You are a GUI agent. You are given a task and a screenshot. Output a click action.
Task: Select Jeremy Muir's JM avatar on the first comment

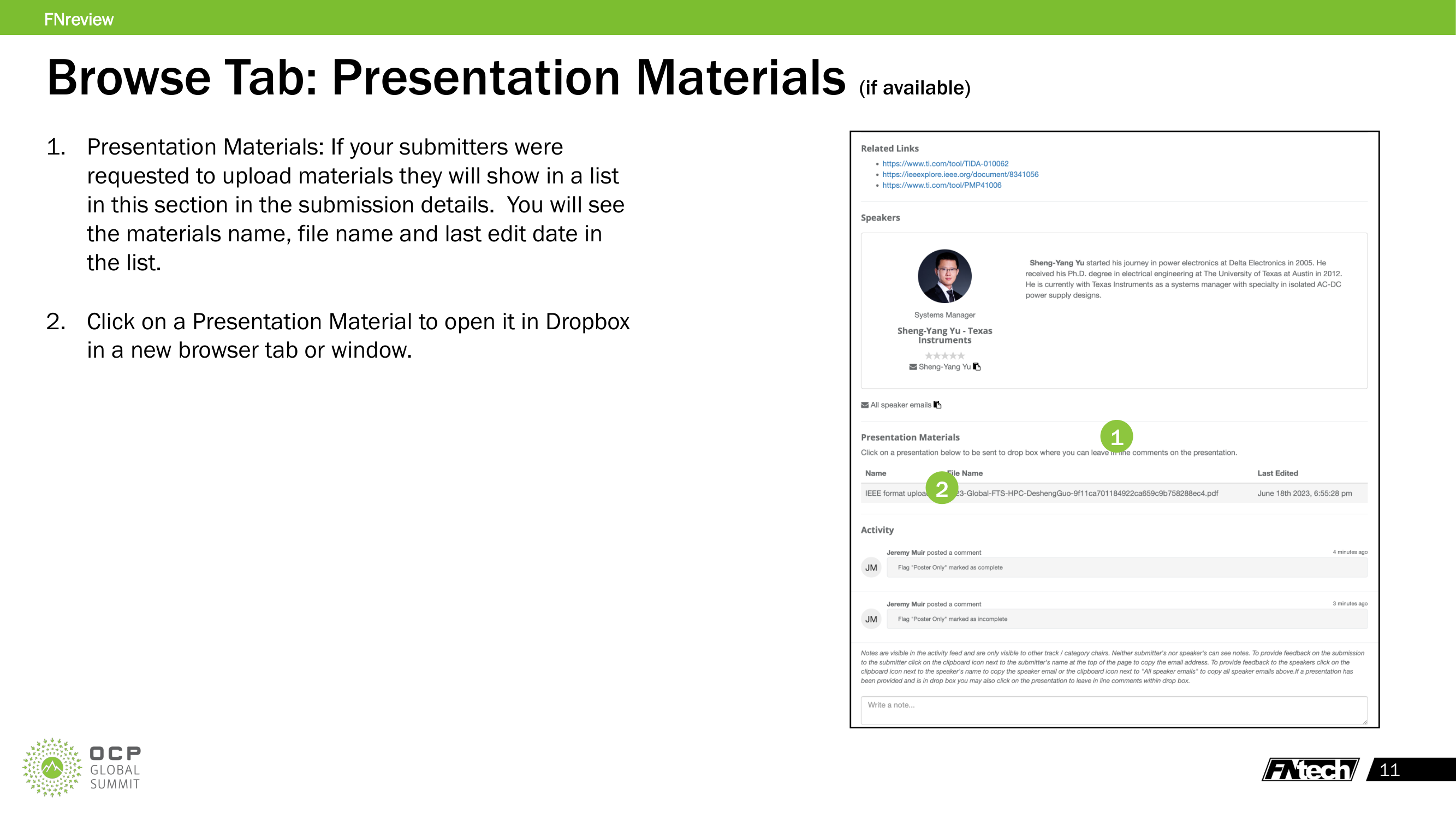(871, 567)
